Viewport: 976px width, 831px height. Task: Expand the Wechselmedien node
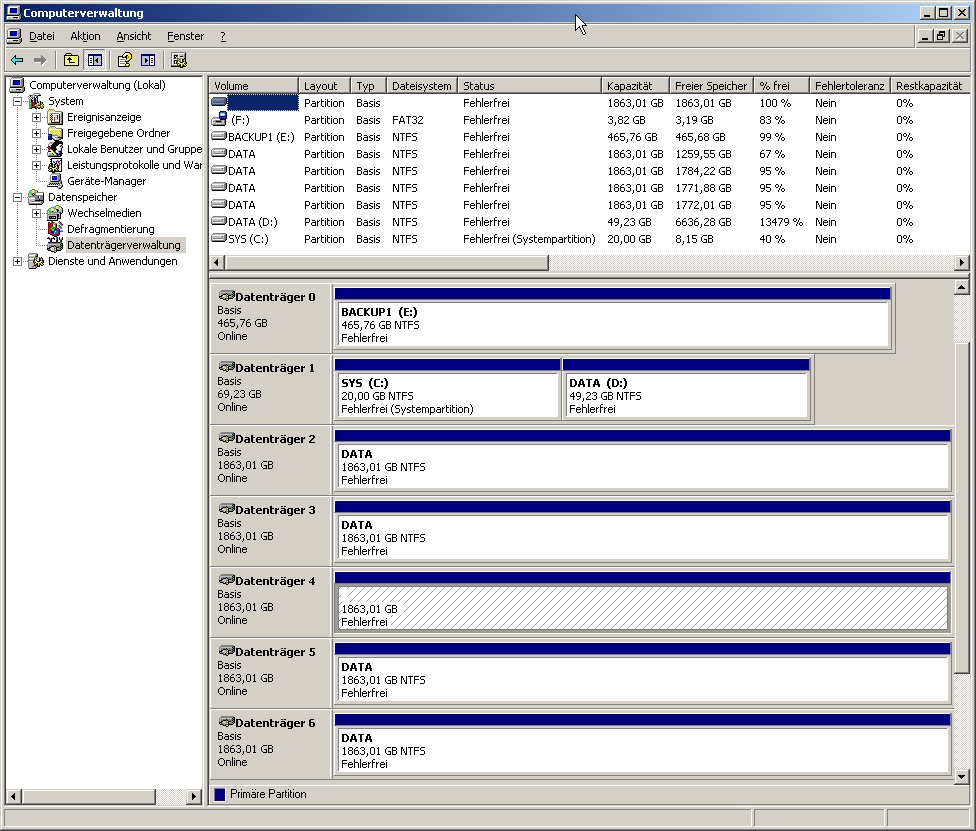click(37, 213)
